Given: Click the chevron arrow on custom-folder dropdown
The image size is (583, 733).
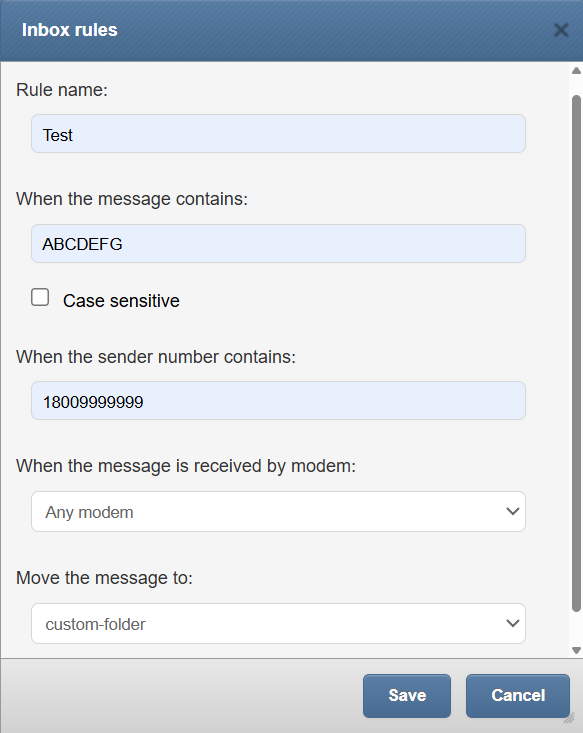Looking at the screenshot, I should click(x=512, y=624).
